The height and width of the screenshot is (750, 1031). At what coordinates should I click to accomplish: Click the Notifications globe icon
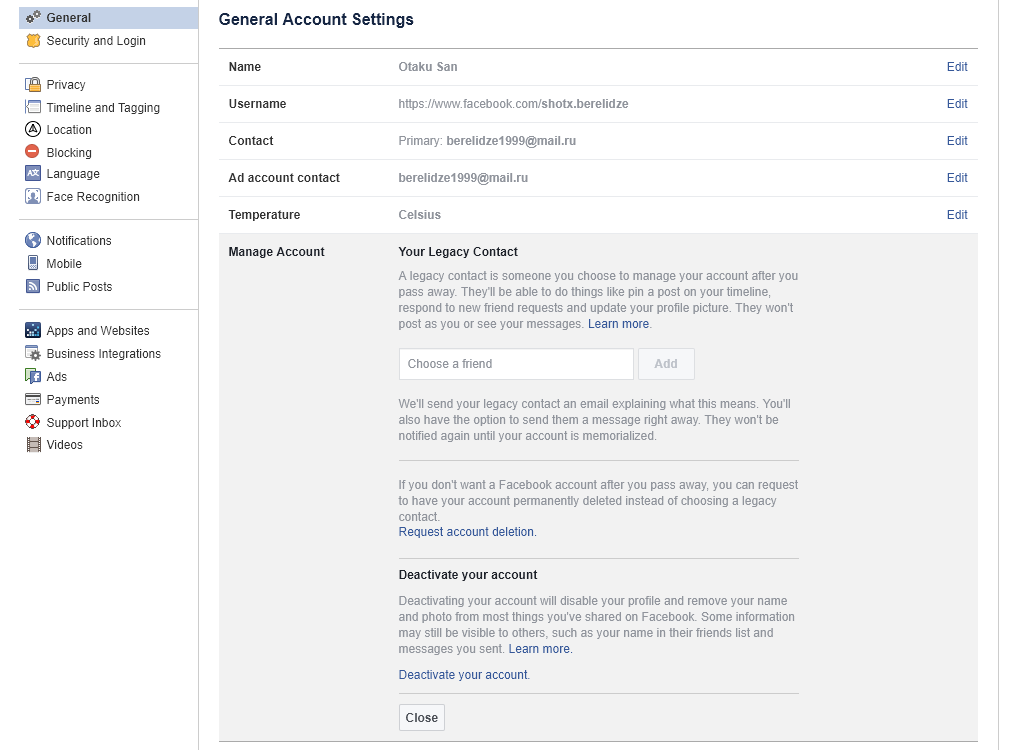click(33, 241)
